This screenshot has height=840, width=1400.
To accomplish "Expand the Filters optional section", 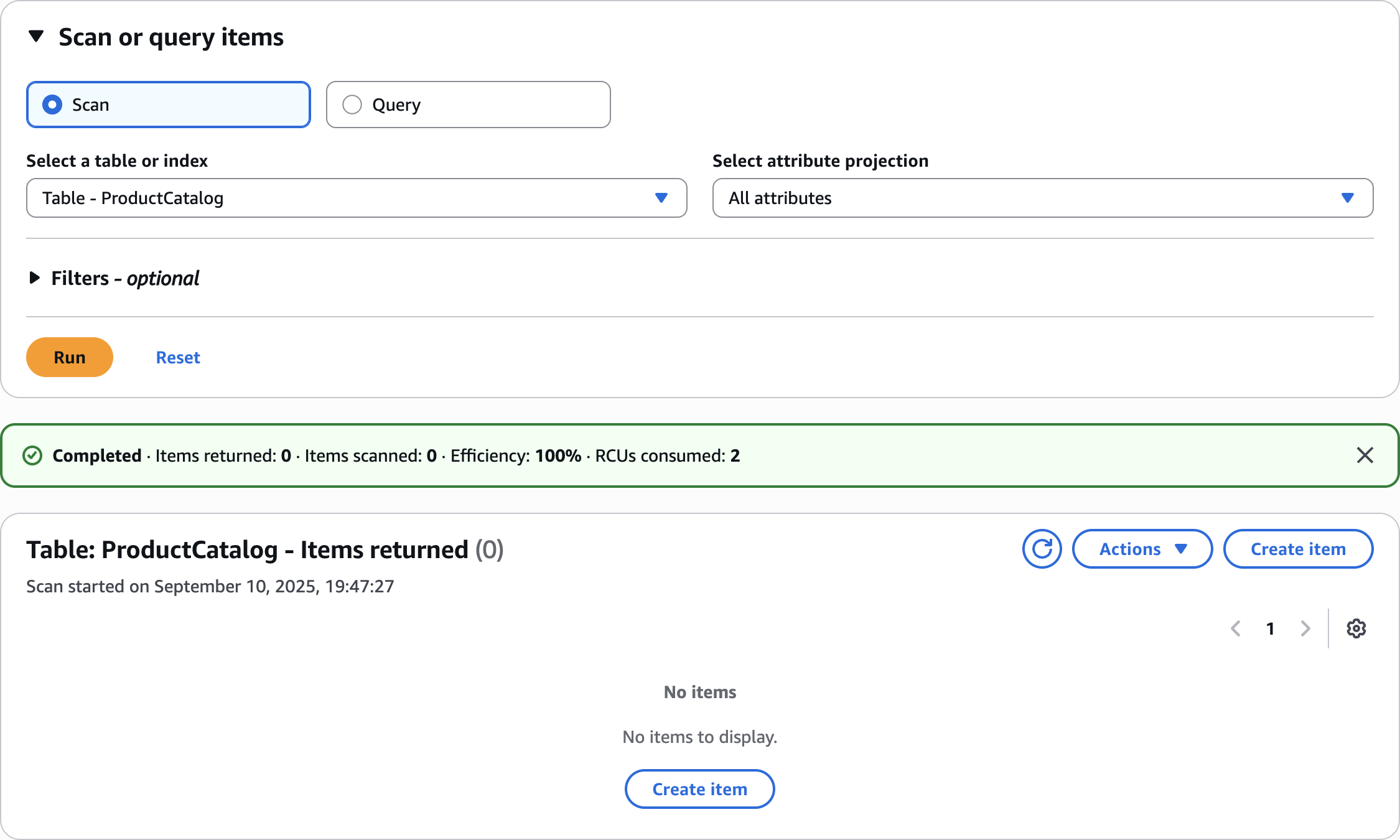I will coord(35,278).
